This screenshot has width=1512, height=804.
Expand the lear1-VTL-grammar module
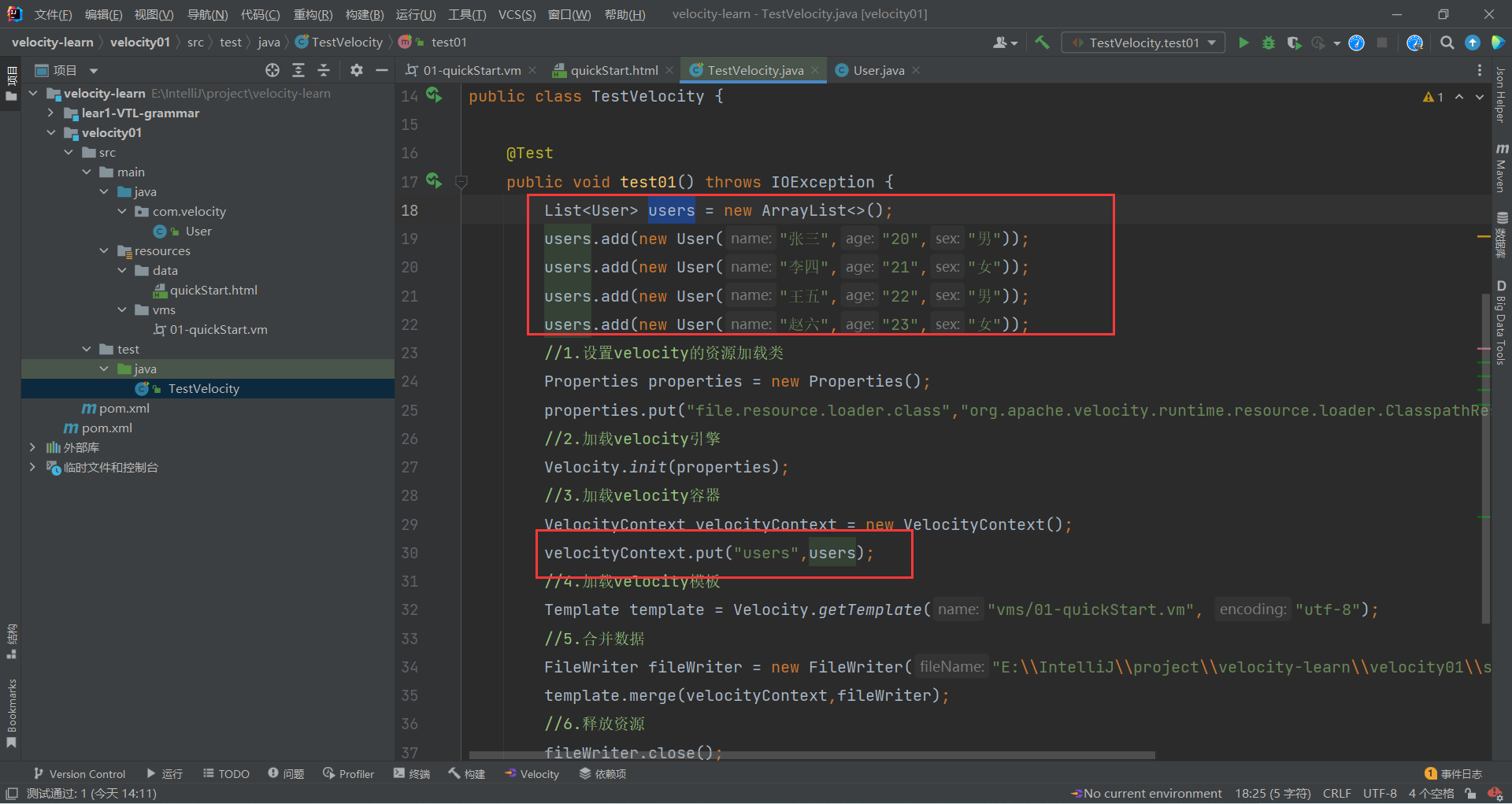tap(51, 113)
